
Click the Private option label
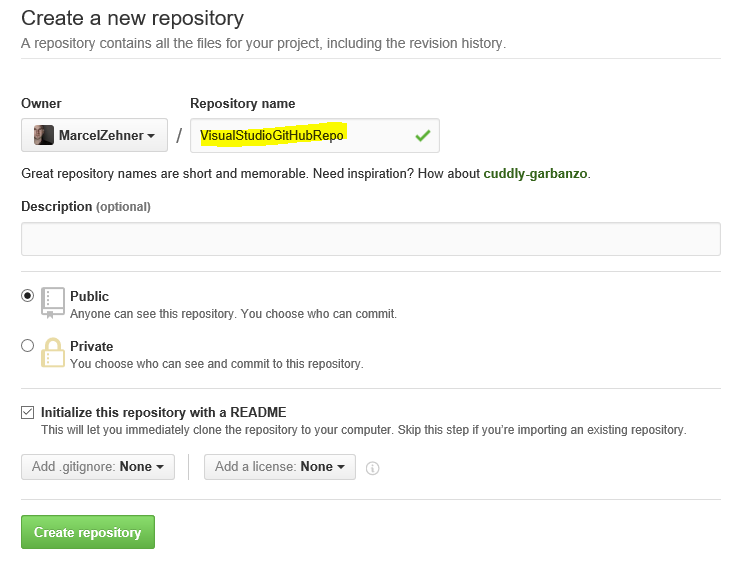click(x=92, y=346)
